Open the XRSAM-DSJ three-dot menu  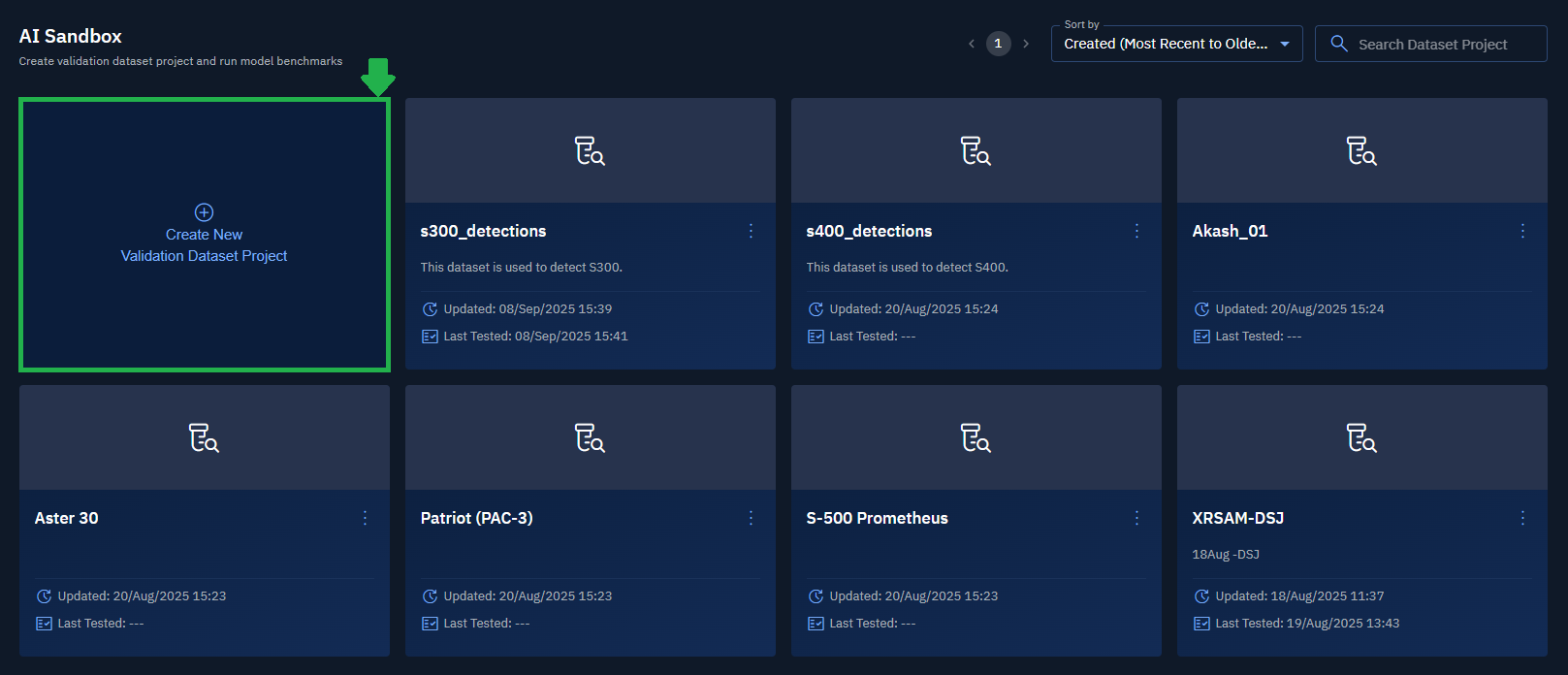point(1522,518)
